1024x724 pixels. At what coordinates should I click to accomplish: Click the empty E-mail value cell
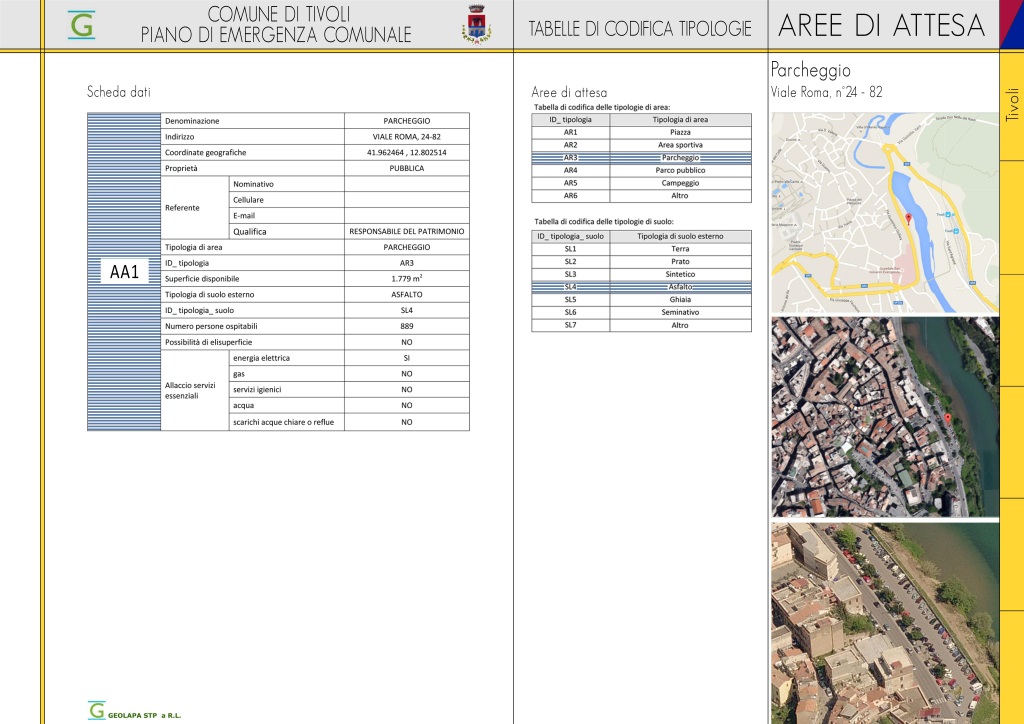(407, 215)
